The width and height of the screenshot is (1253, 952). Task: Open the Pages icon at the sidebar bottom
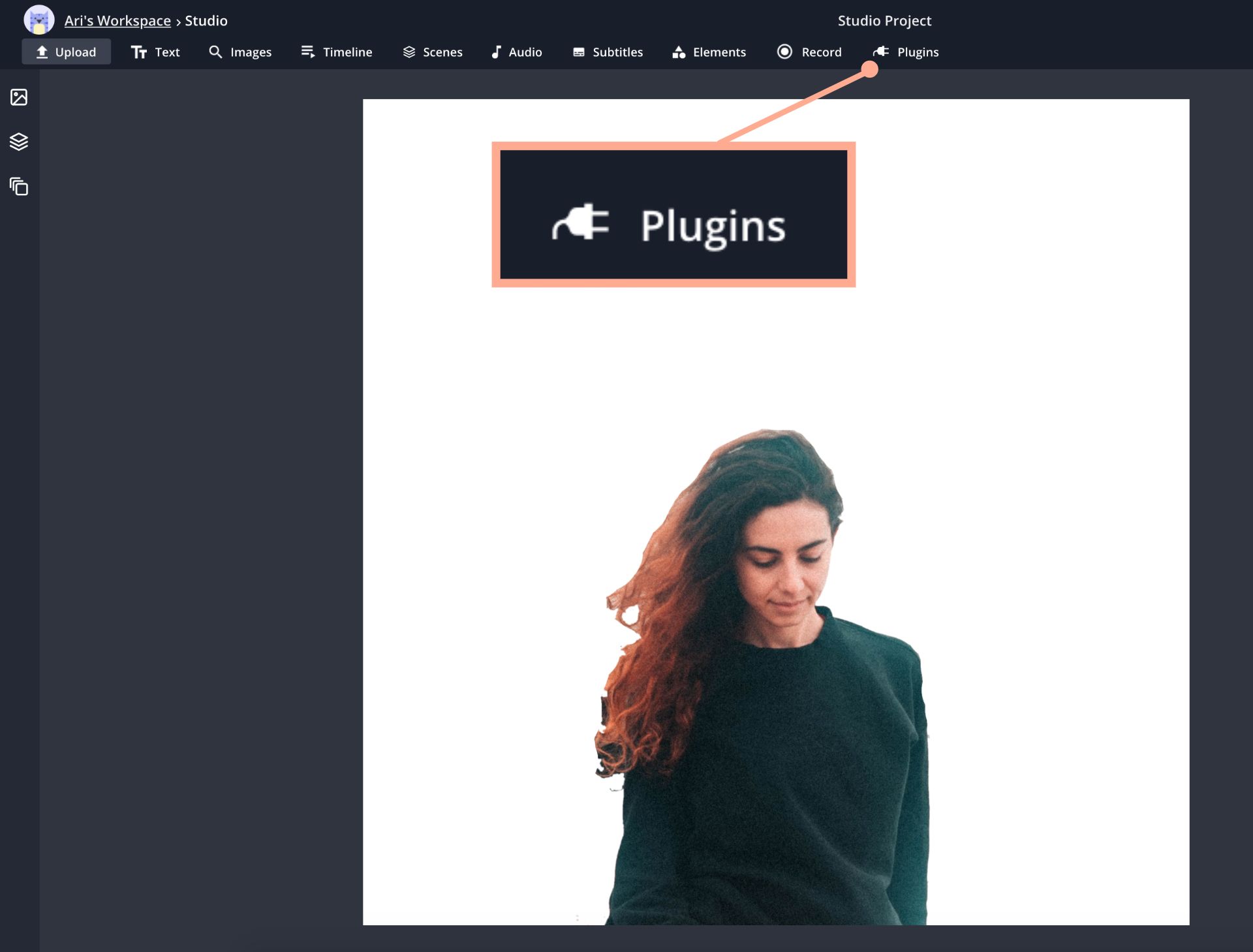click(x=19, y=187)
